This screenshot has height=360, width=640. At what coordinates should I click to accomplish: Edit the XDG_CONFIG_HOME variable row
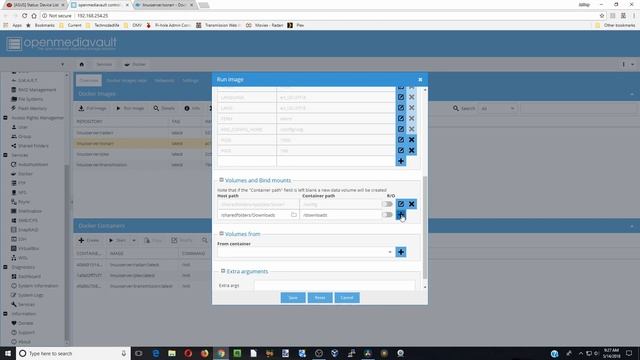pyautogui.click(x=401, y=129)
